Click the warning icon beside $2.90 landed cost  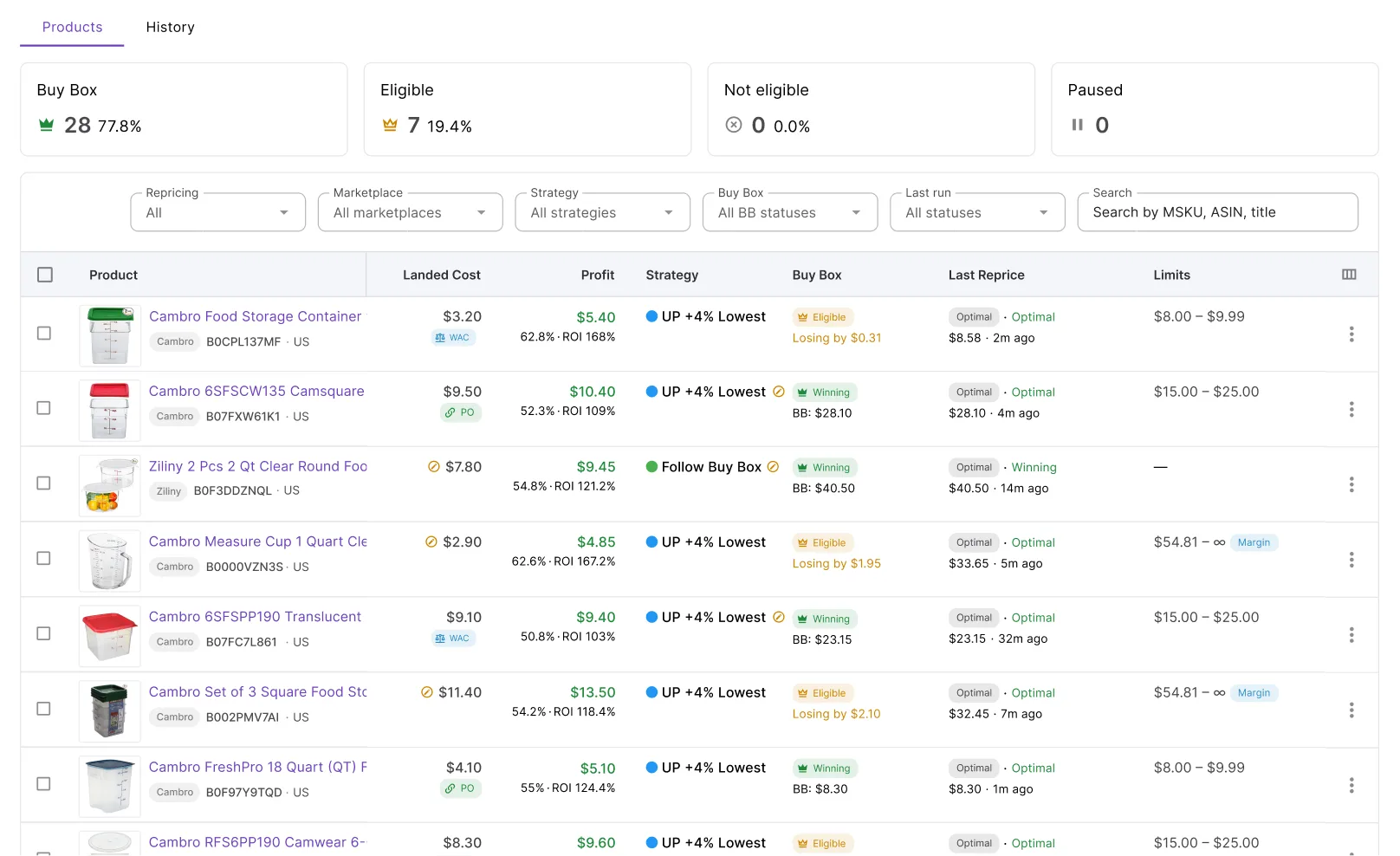[x=431, y=541]
